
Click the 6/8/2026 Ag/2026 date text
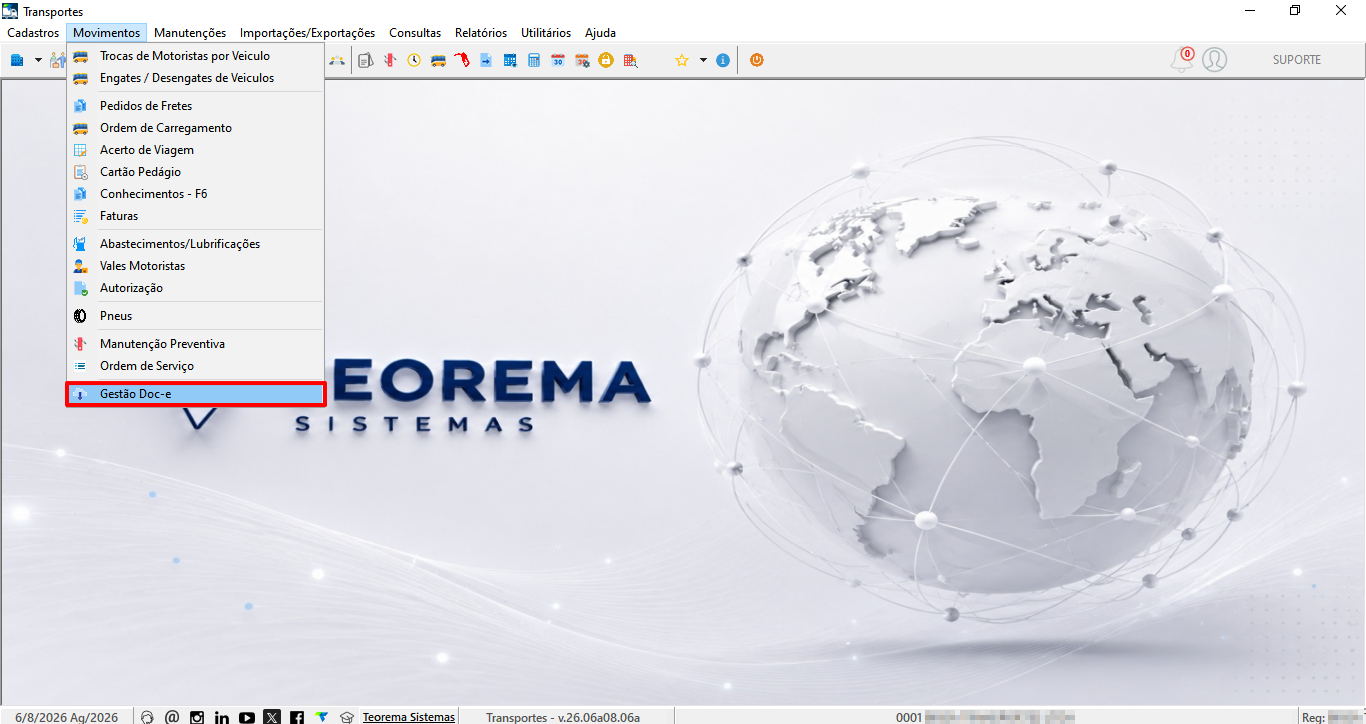[x=66, y=717]
